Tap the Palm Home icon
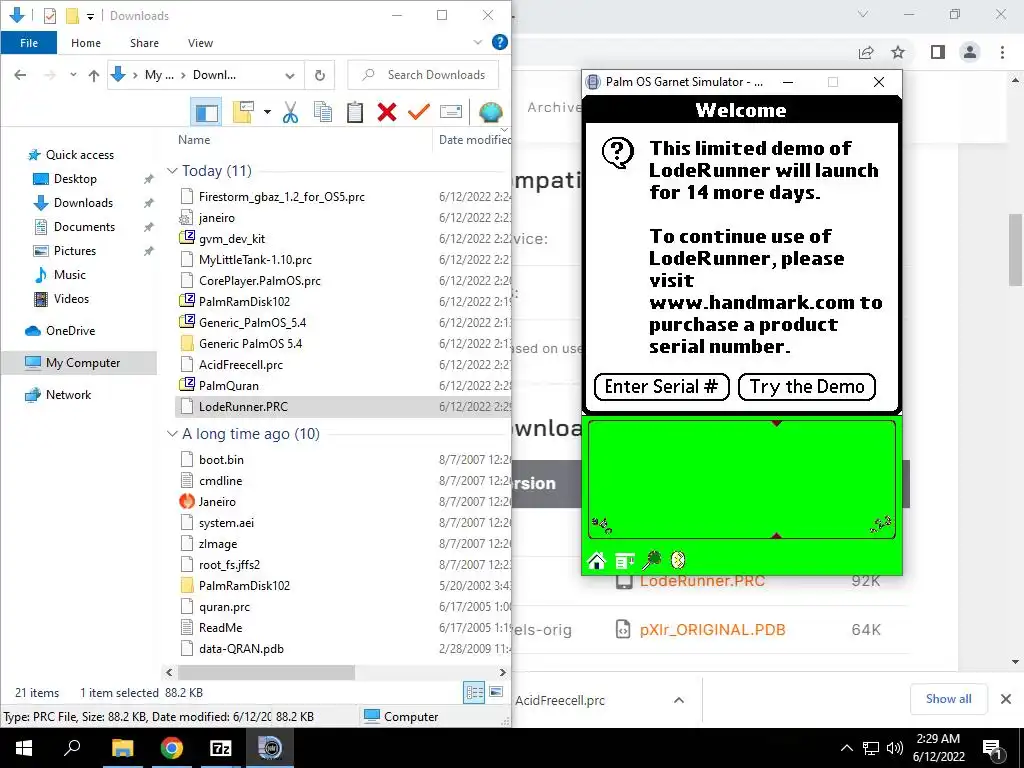 [596, 560]
